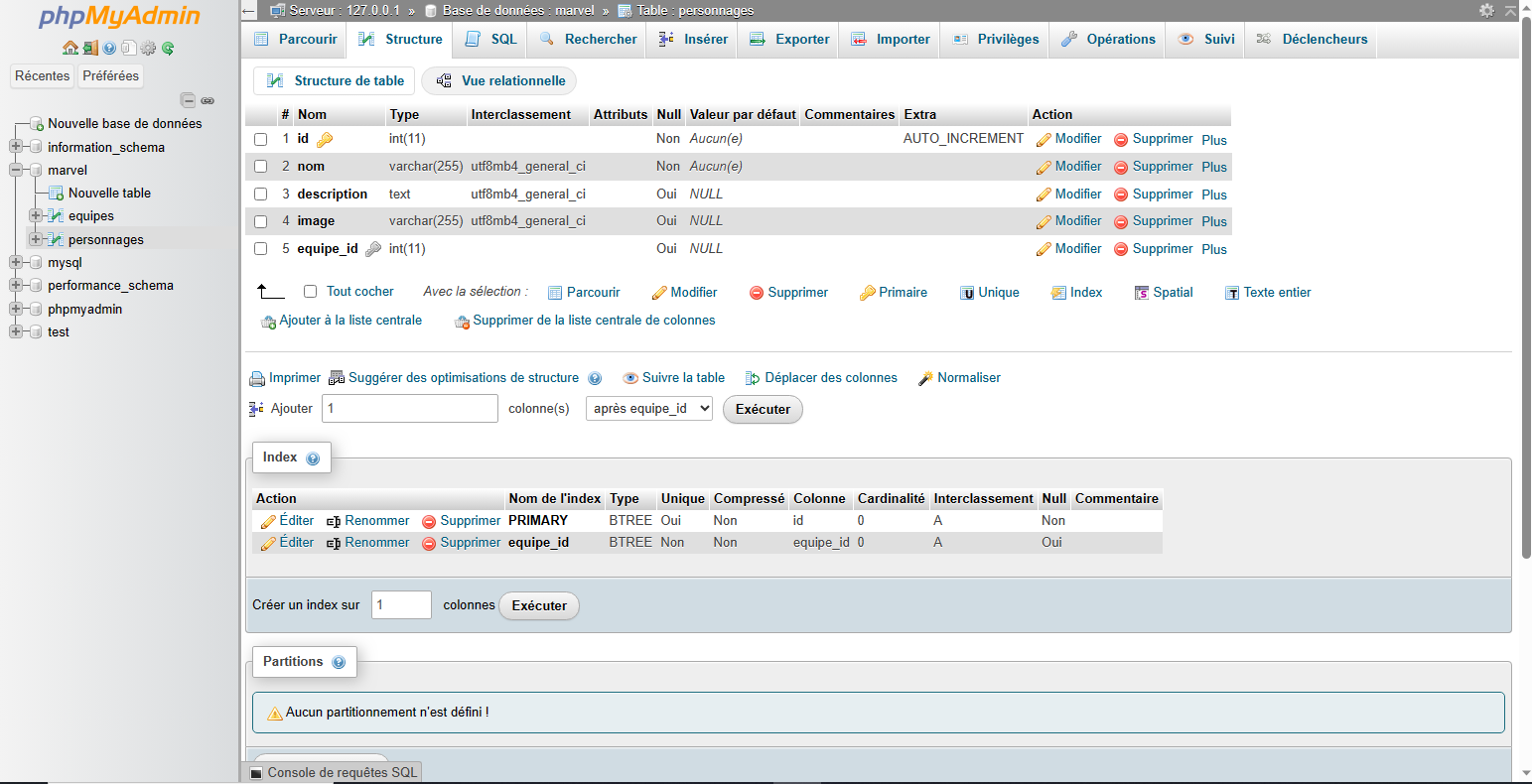Click red Supprimer icon in nom row
Image resolution: width=1532 pixels, height=784 pixels.
click(x=1121, y=167)
